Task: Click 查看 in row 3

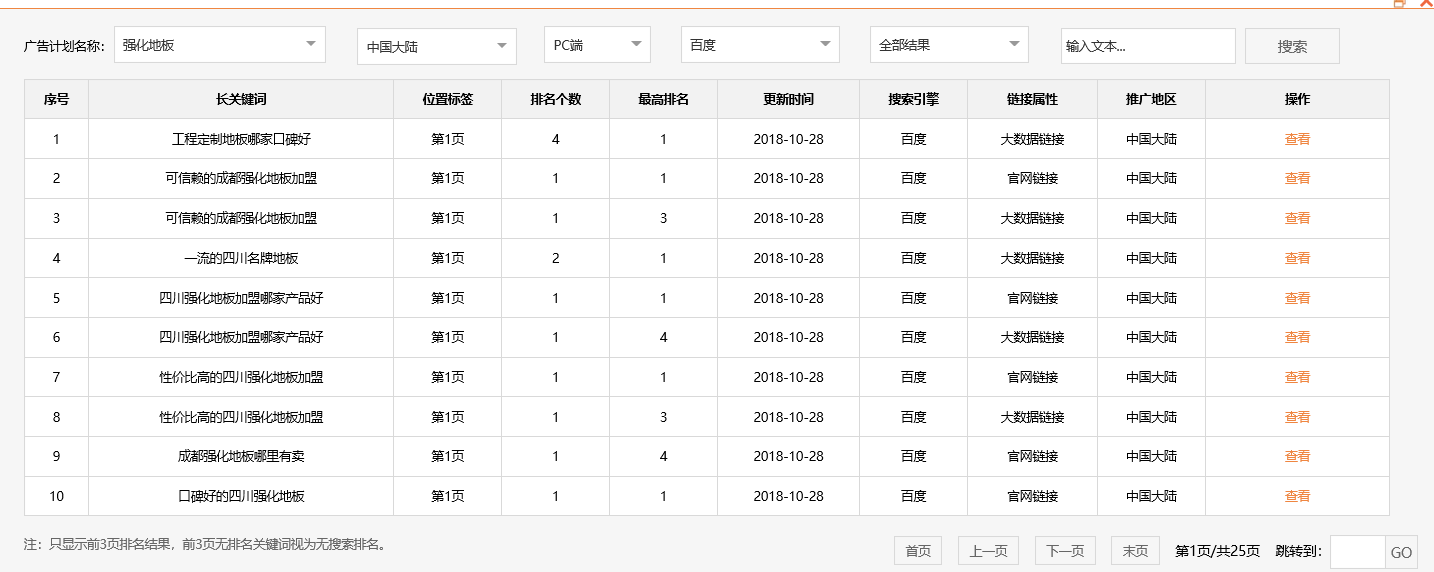Action: pyautogui.click(x=1297, y=218)
